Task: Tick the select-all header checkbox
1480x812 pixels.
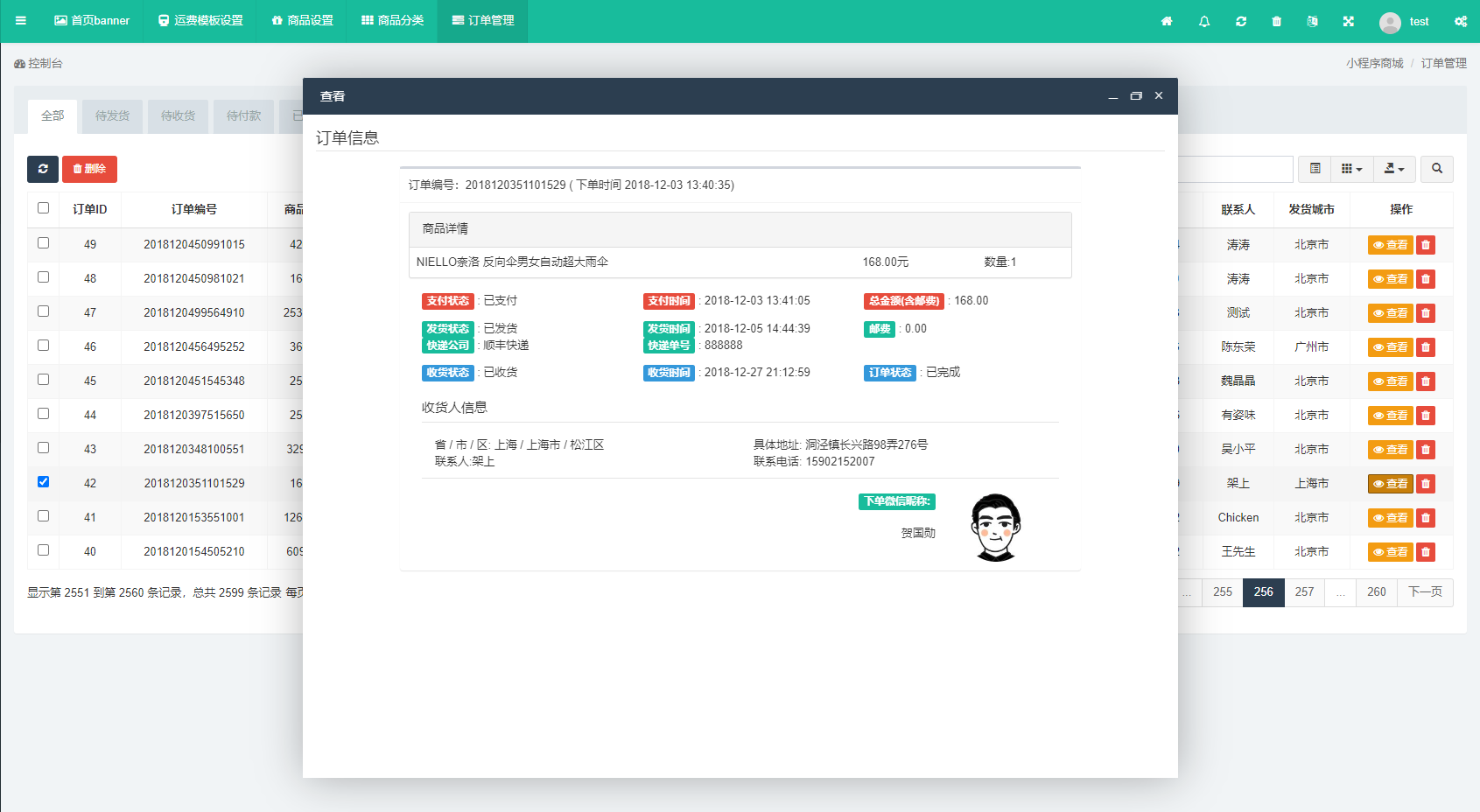Action: (43, 208)
